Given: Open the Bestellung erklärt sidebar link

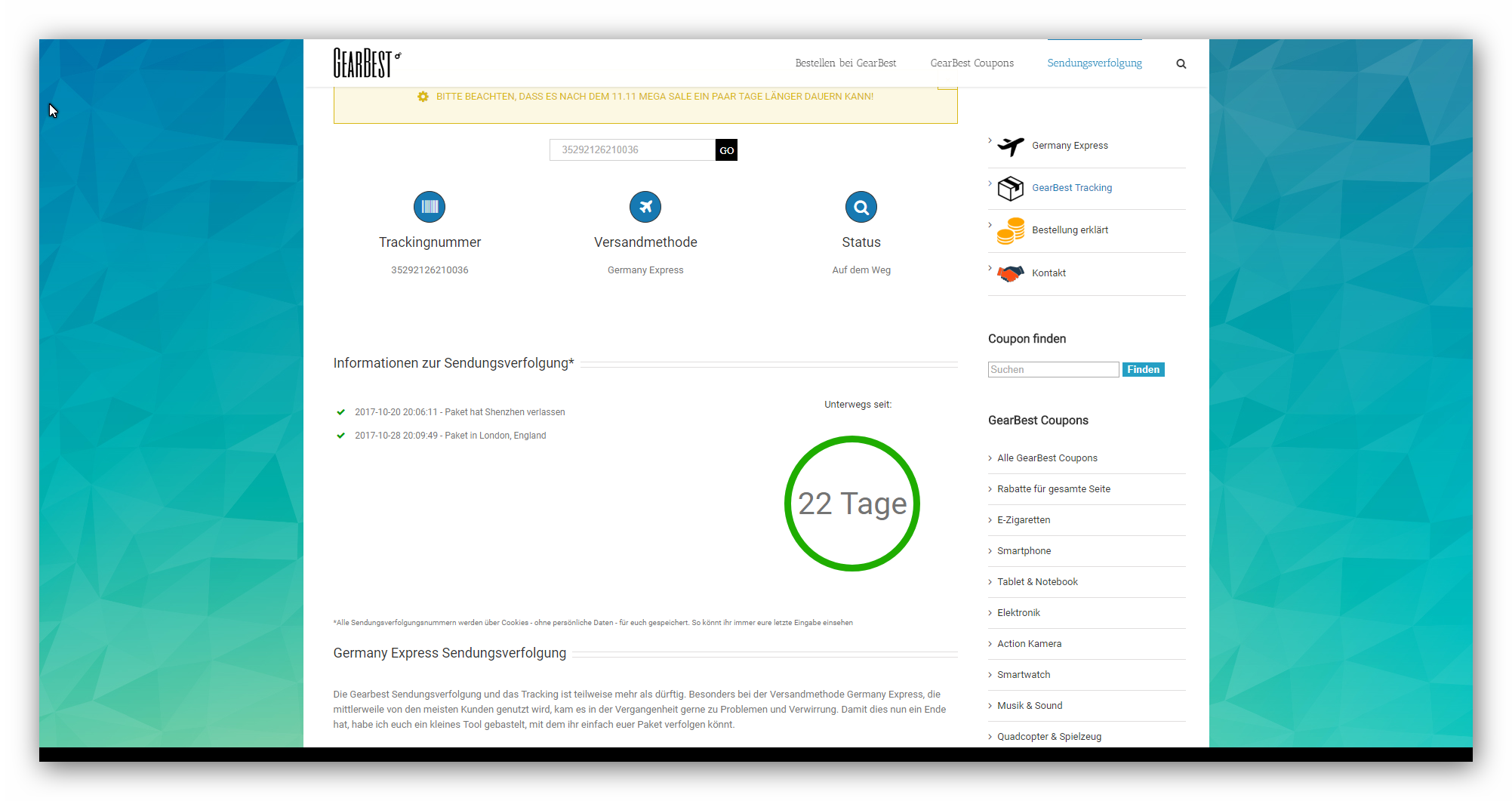Looking at the screenshot, I should click(1070, 230).
